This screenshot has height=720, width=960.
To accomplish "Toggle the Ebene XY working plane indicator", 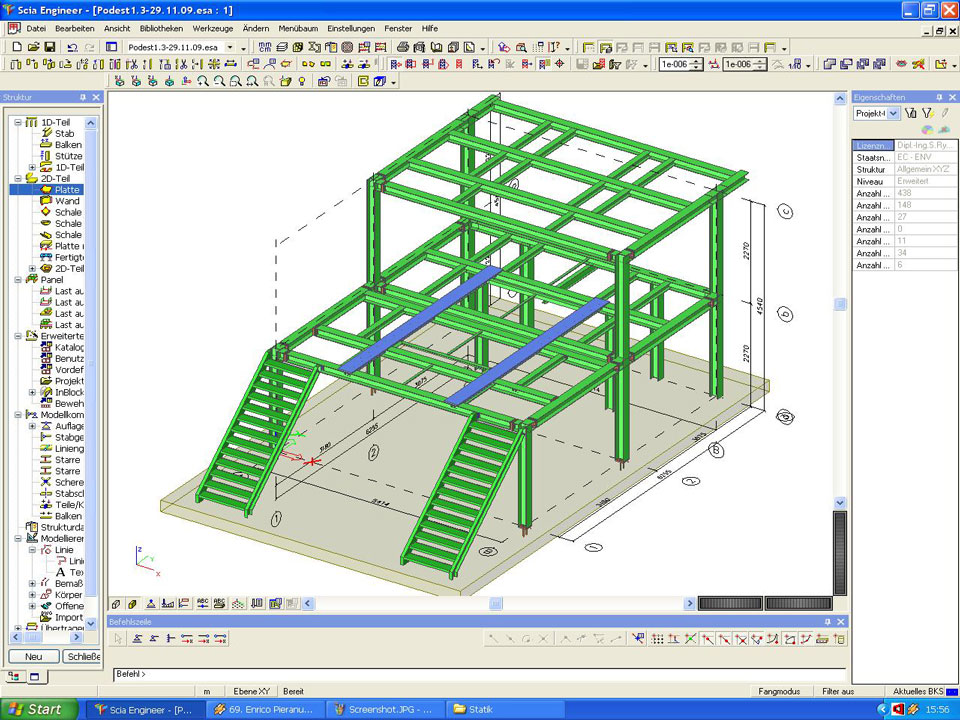I will pyautogui.click(x=249, y=691).
